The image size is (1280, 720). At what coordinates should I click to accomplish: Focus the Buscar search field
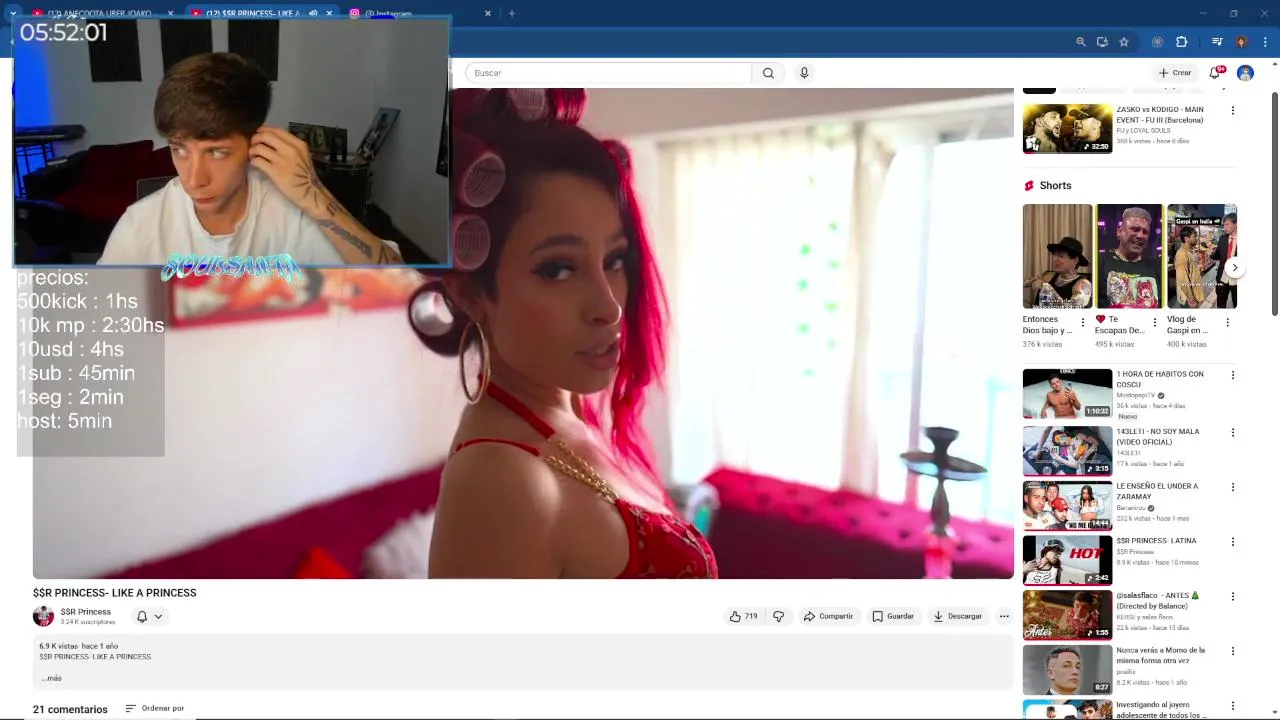tap(608, 73)
